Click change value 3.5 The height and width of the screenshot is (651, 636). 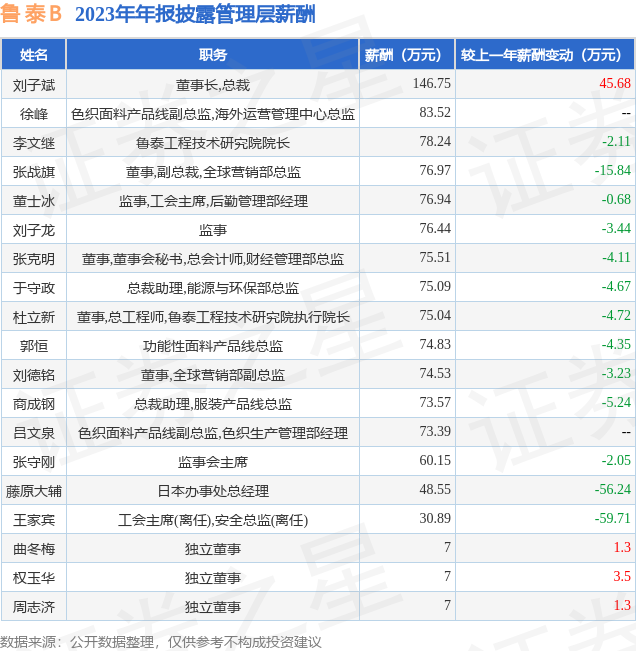[622, 576]
